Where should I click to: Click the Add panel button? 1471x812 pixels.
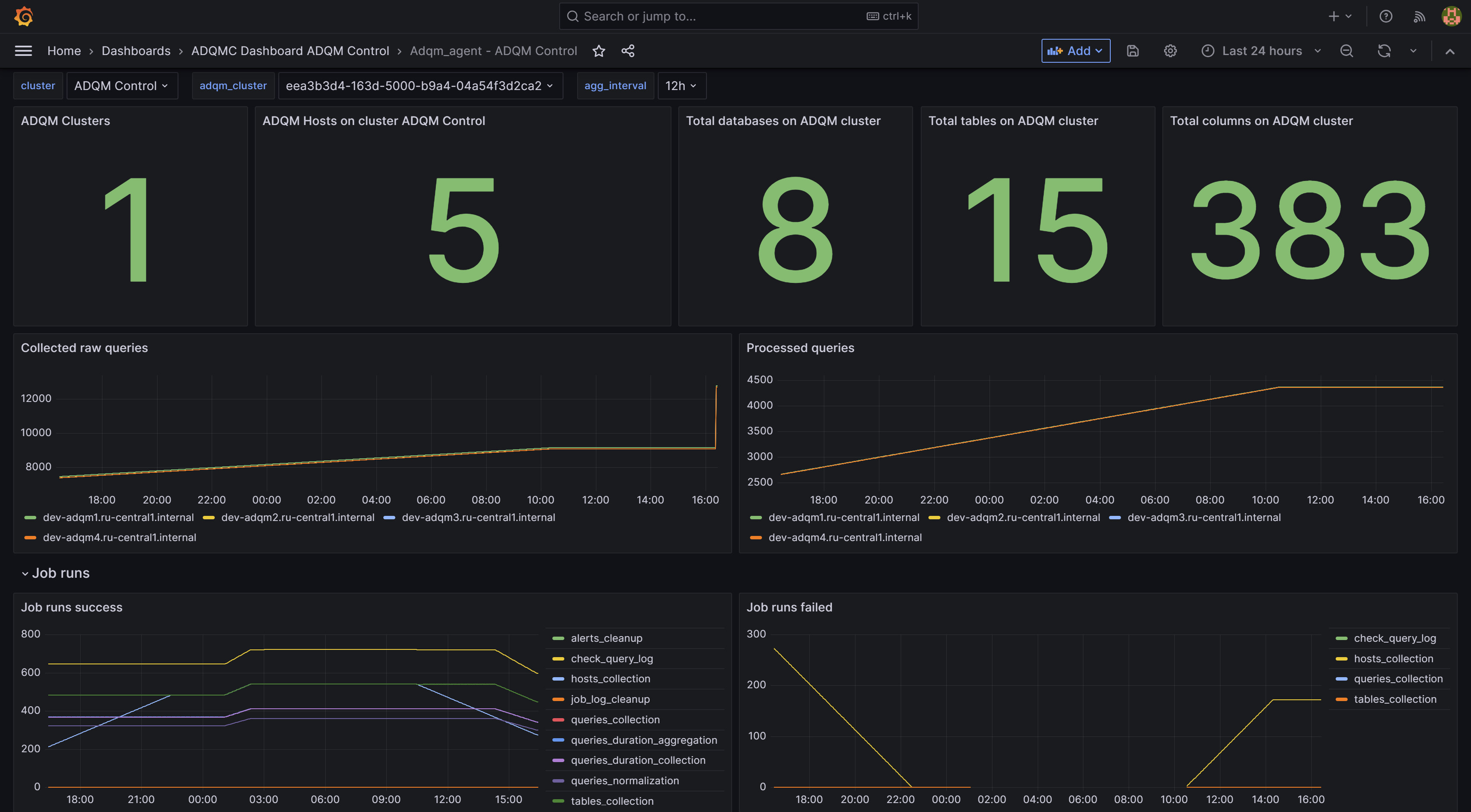(x=1076, y=50)
